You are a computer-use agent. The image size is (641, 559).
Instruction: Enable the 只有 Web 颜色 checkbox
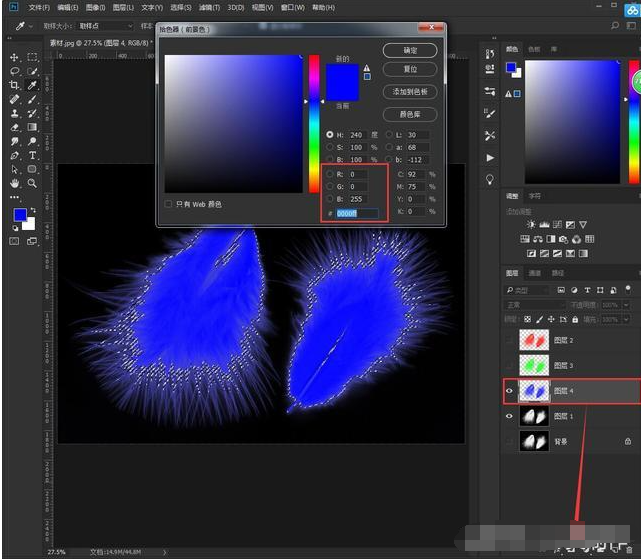point(168,204)
